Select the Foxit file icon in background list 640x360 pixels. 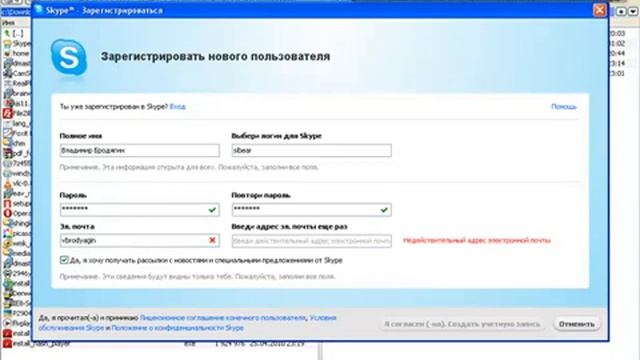click(x=7, y=133)
